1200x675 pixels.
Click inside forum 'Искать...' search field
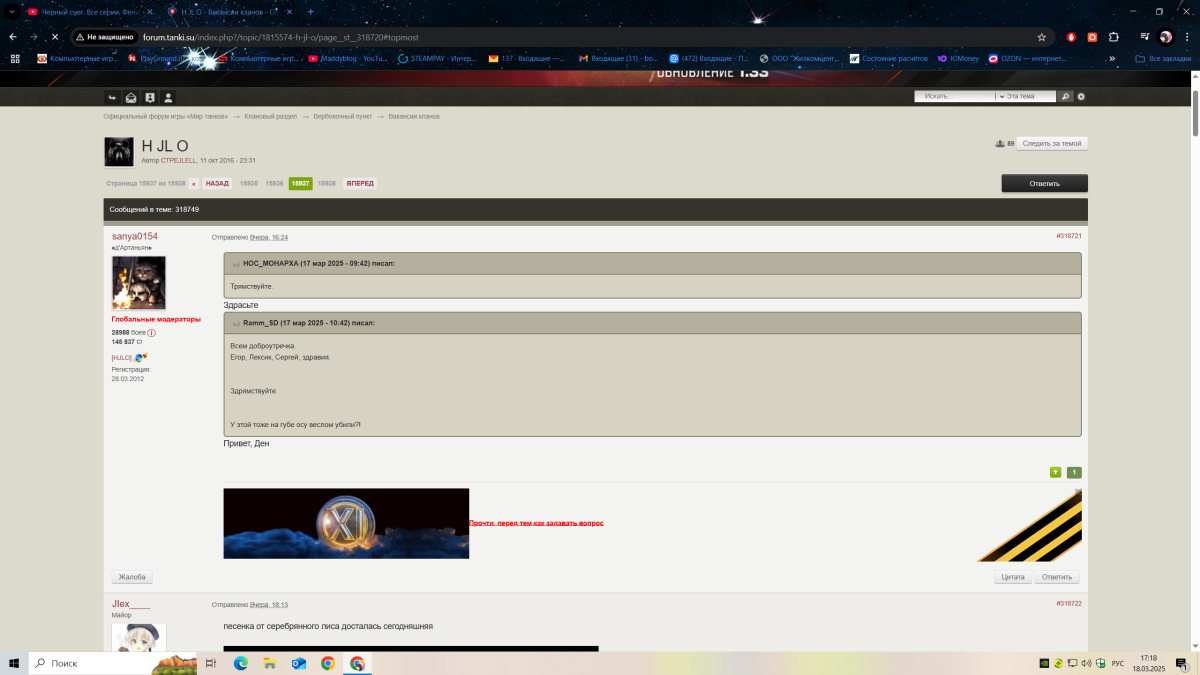[x=955, y=97]
